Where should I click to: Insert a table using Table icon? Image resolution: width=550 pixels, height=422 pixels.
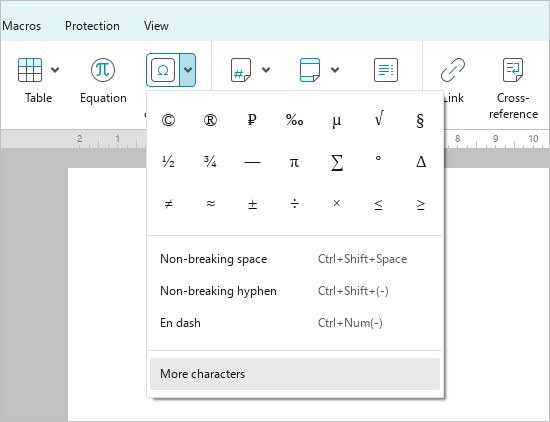pos(30,70)
